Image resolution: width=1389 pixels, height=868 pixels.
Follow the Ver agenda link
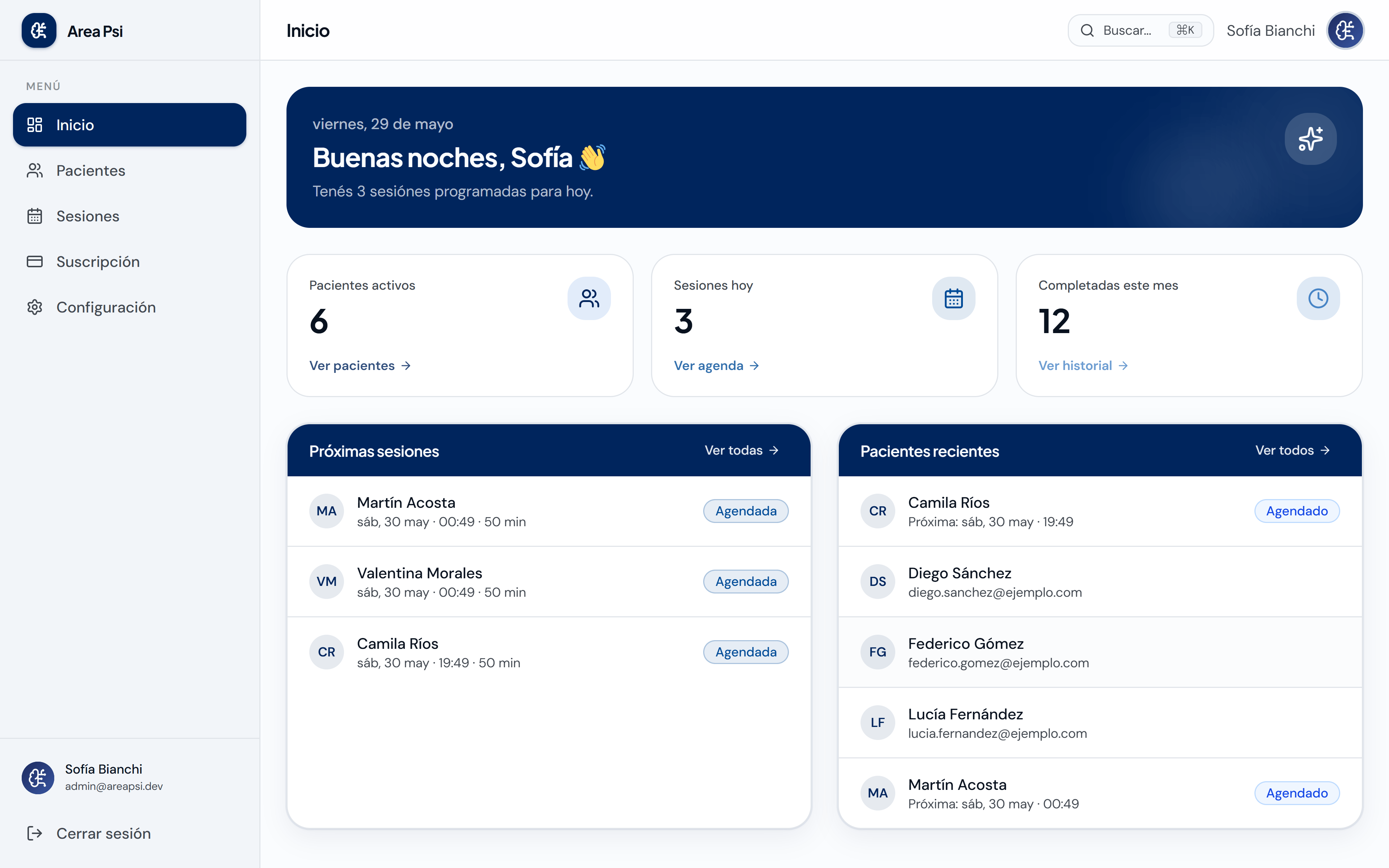pyautogui.click(x=716, y=366)
